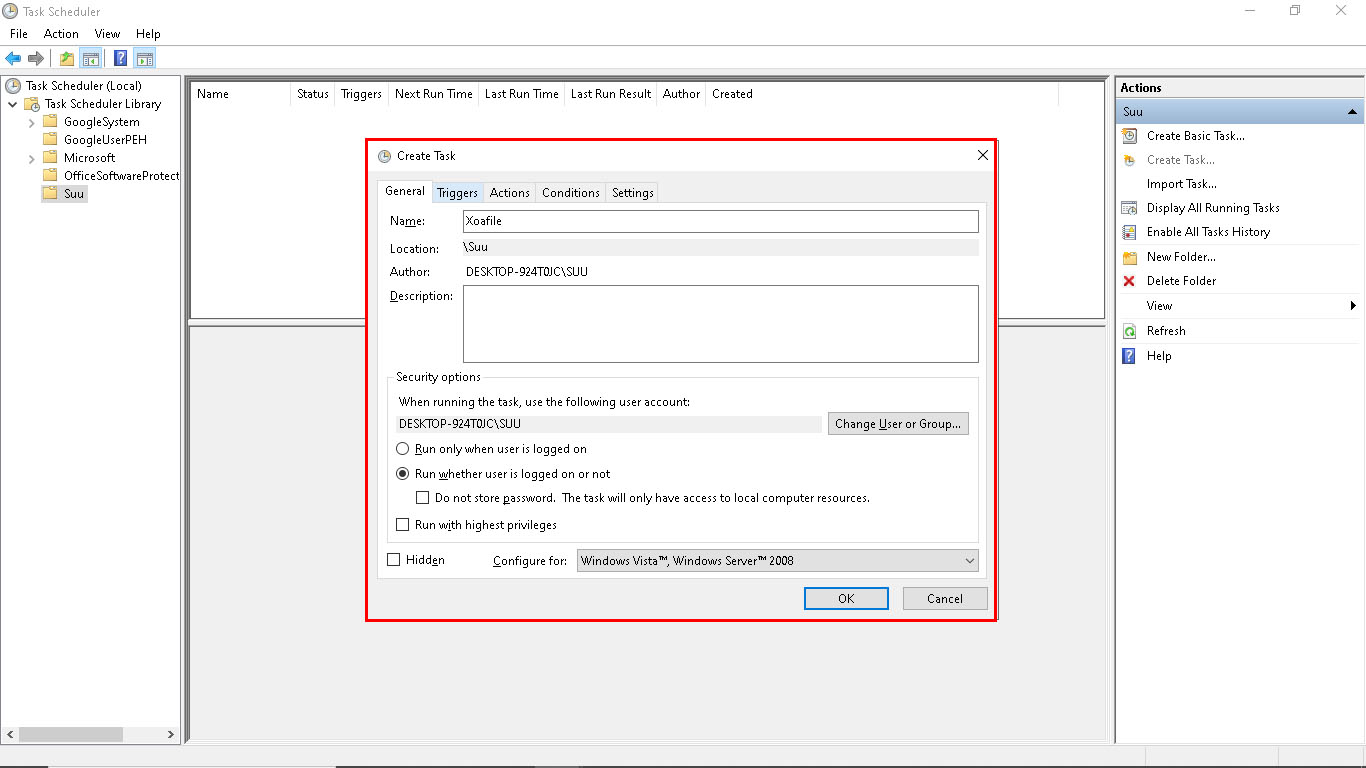Viewport: 1366px width, 768px height.
Task: Click Change User or Group button
Action: coord(897,423)
